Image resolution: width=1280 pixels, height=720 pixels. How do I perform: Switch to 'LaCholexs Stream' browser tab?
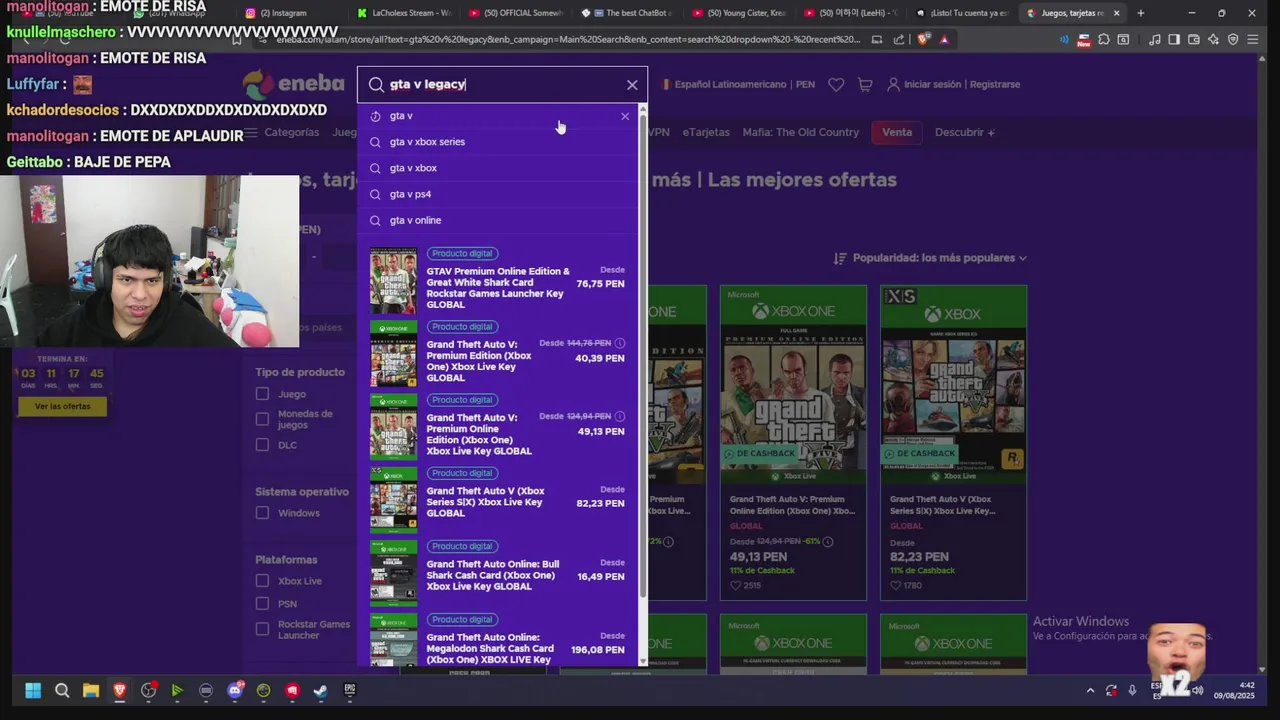(x=404, y=13)
